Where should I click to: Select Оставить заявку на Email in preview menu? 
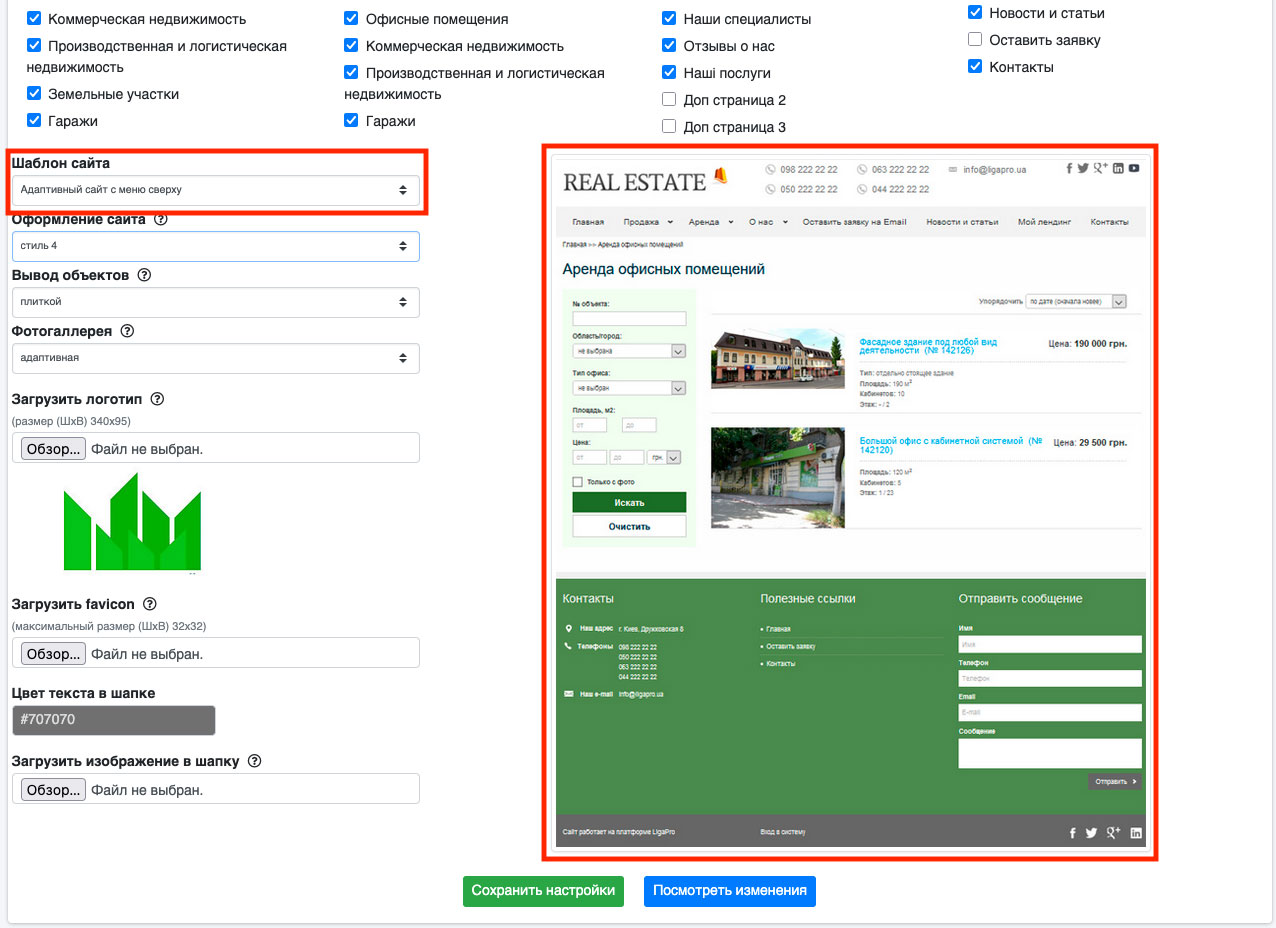(854, 222)
